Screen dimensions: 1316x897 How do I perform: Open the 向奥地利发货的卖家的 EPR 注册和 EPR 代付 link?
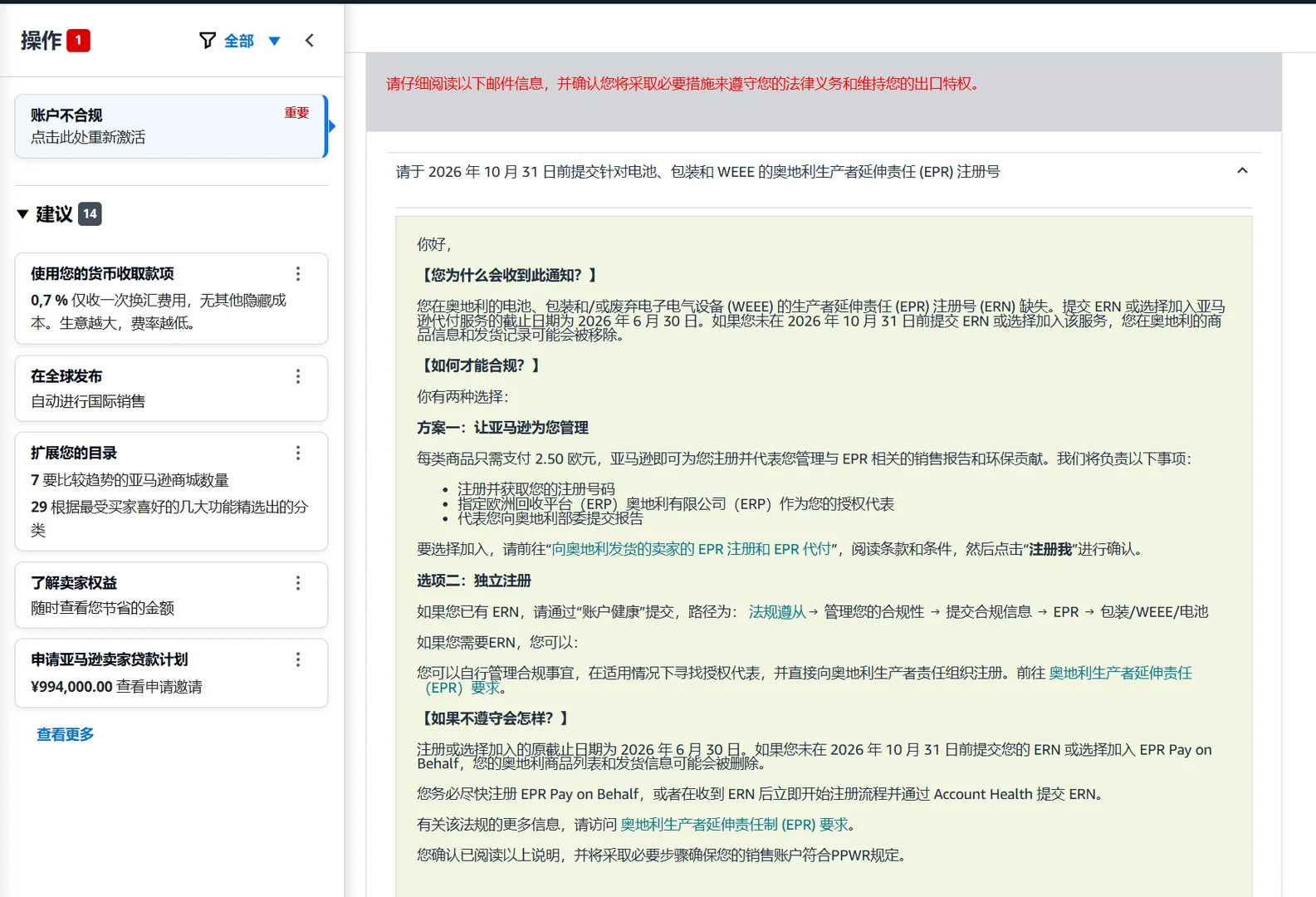click(x=692, y=549)
